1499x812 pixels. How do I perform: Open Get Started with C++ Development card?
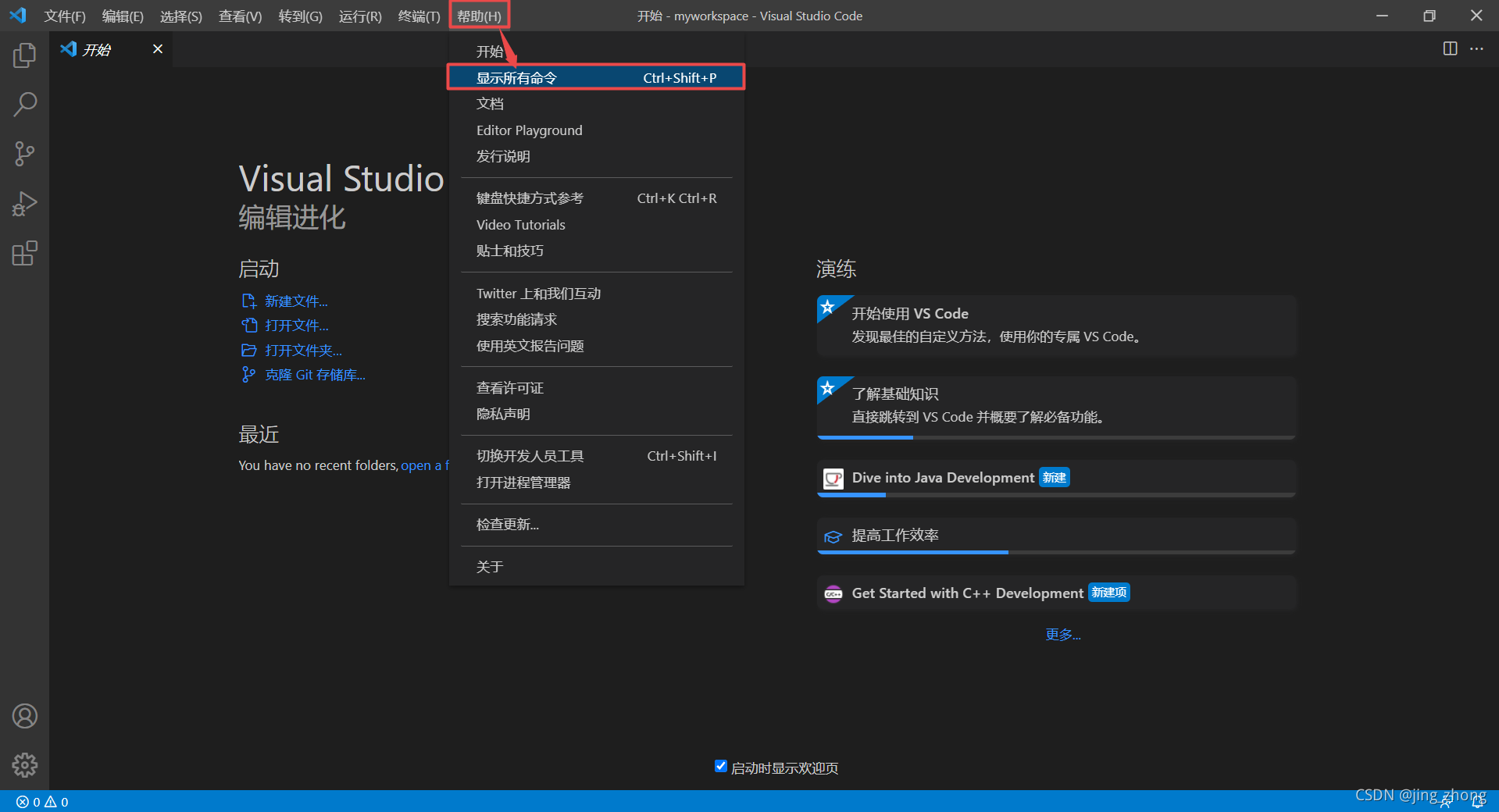click(x=1056, y=593)
